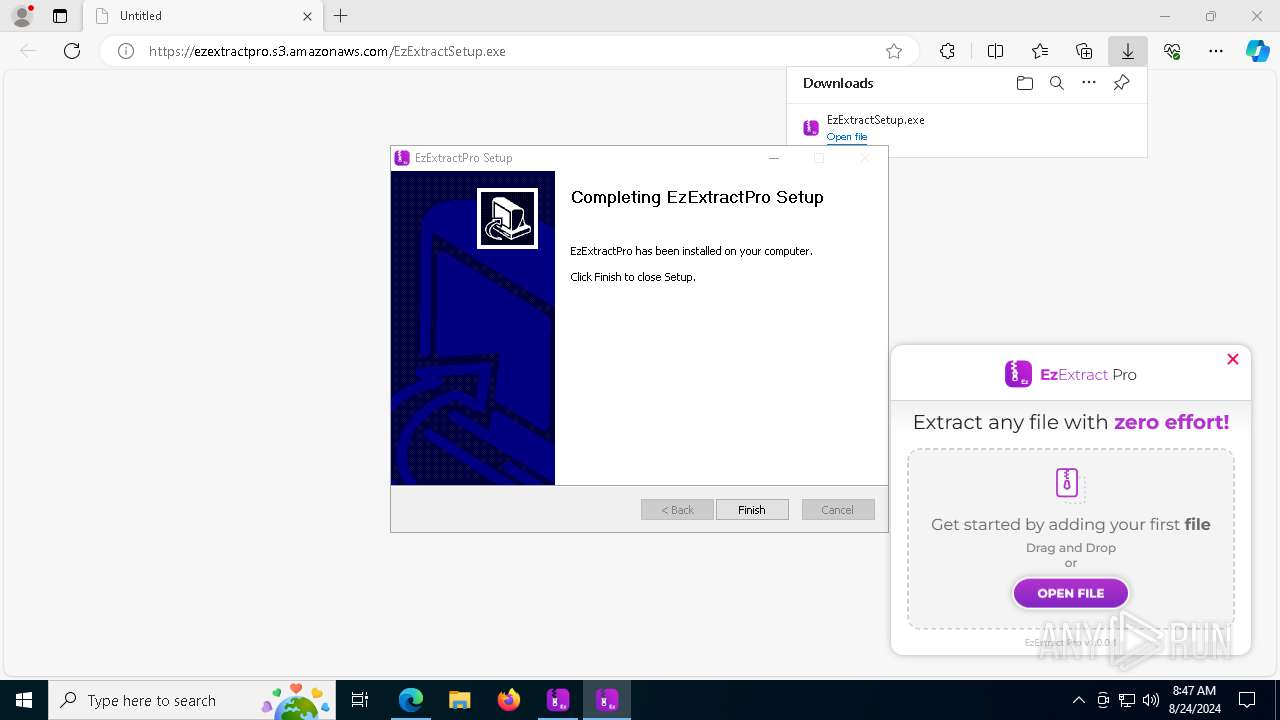Screen dimensions: 1280x720
Task: Open the notification center icon
Action: coord(1247,700)
